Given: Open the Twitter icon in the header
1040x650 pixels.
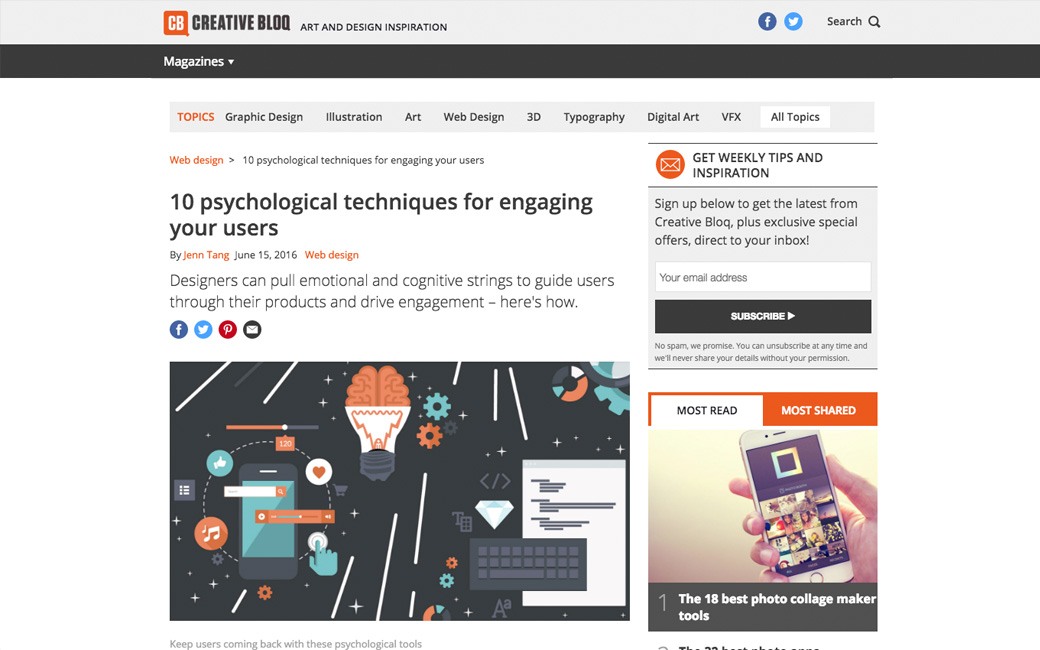Looking at the screenshot, I should point(793,21).
